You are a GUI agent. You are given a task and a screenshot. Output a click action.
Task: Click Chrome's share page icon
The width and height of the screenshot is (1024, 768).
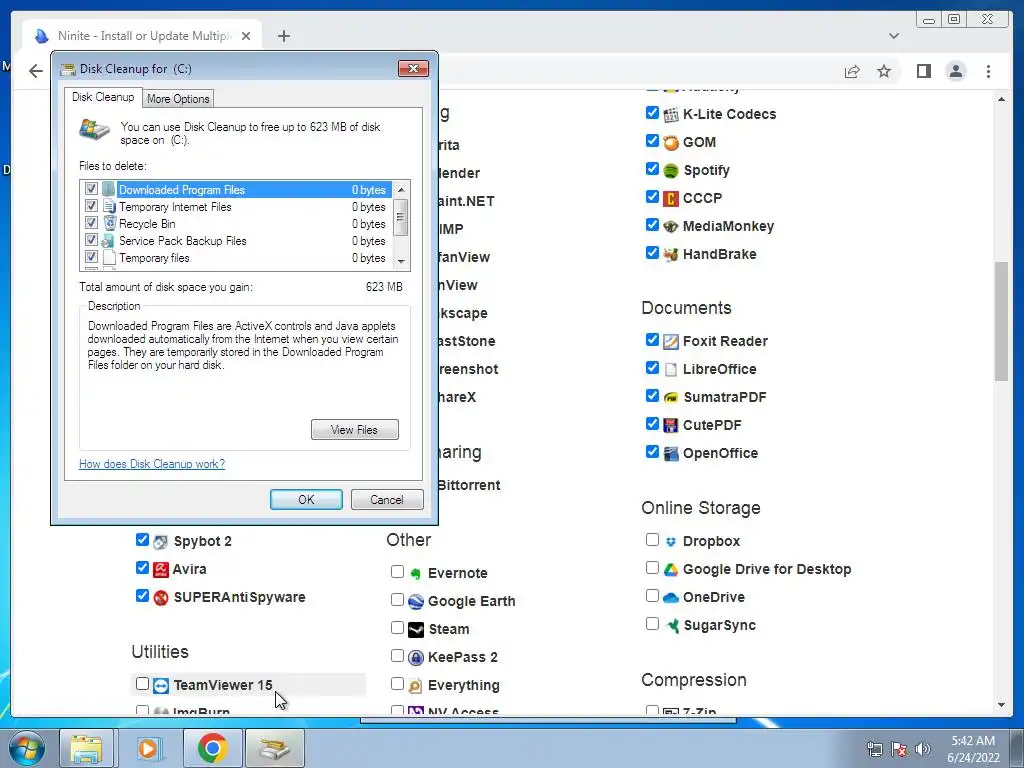[852, 71]
